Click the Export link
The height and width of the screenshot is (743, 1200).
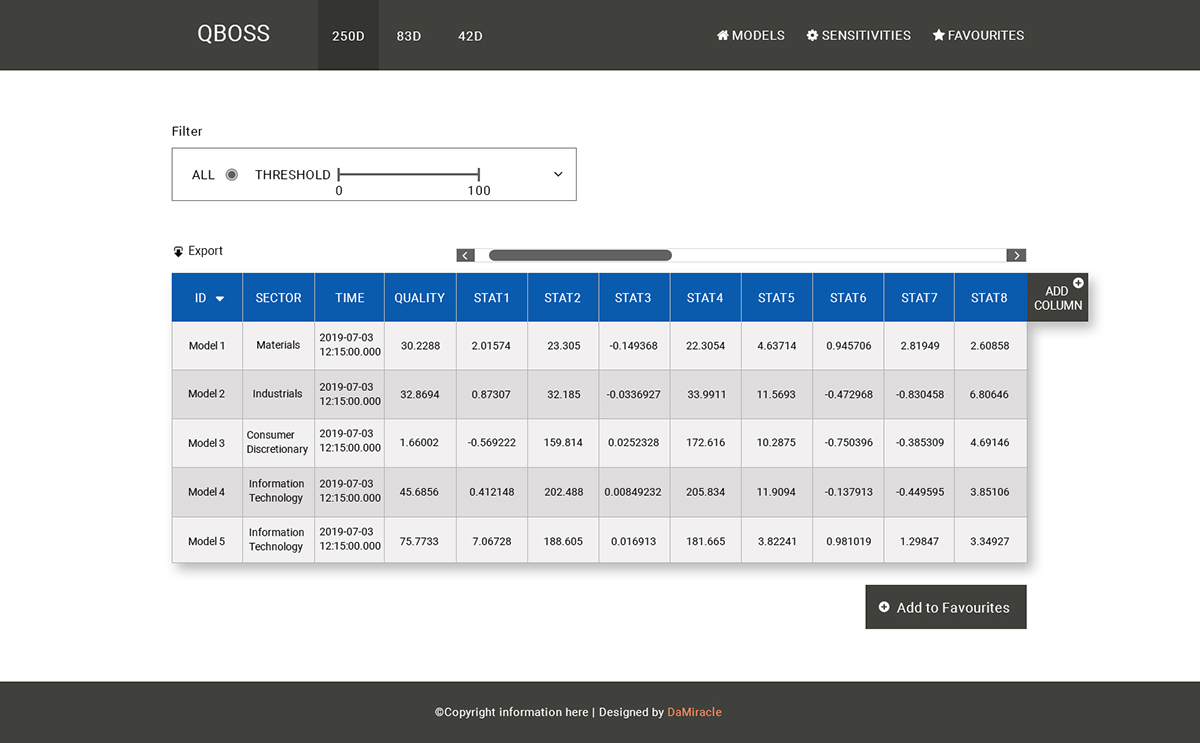(198, 251)
